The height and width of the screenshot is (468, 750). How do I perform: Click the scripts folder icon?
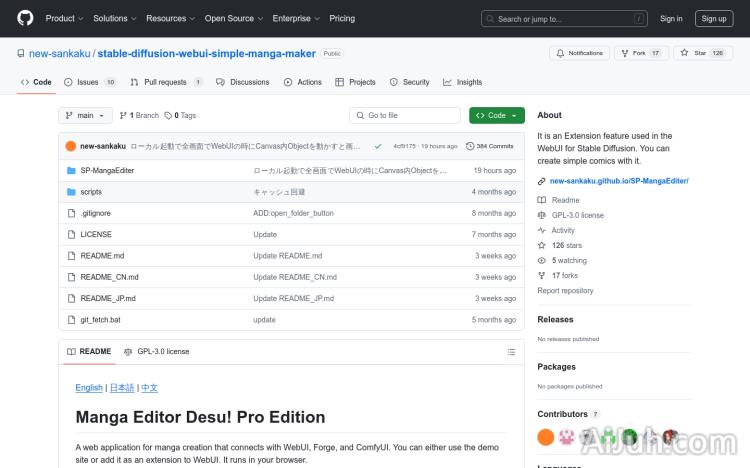click(x=71, y=191)
